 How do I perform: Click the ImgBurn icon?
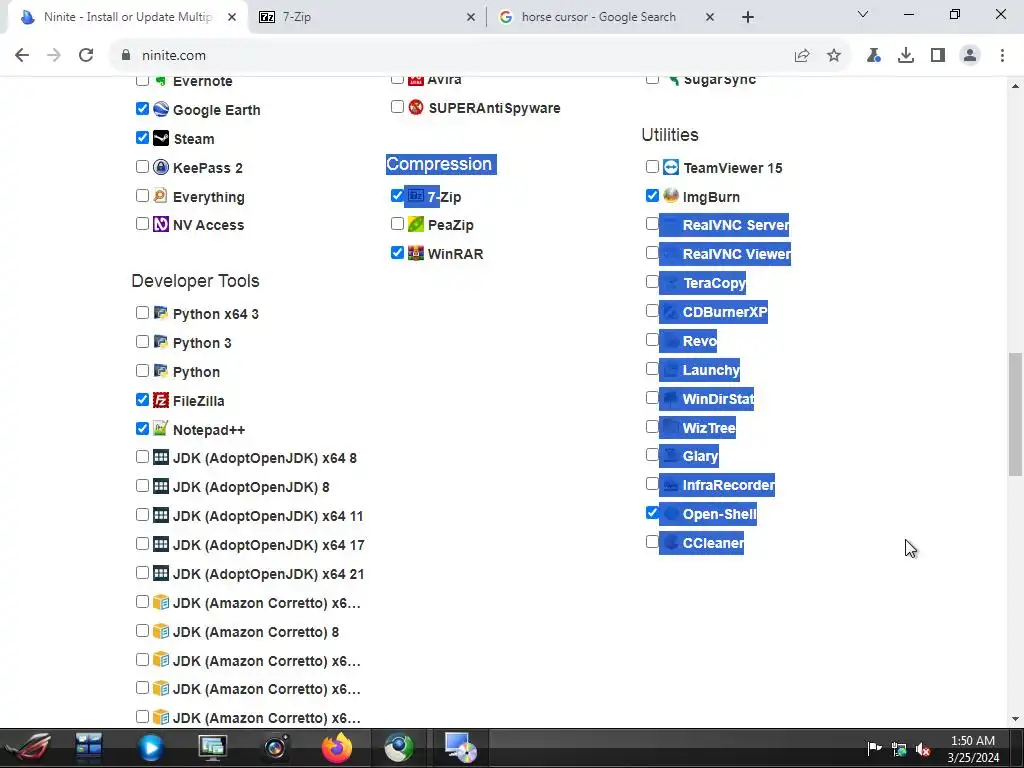click(x=671, y=195)
